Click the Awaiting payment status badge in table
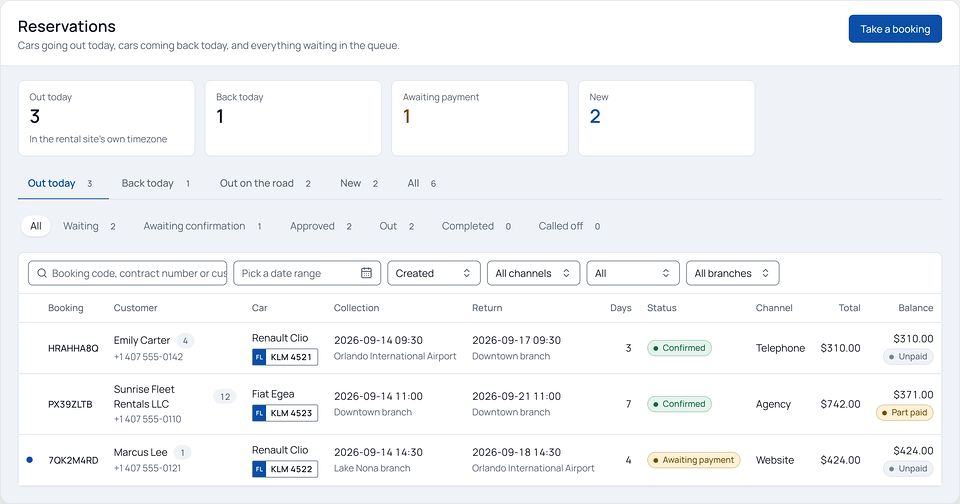 point(694,460)
